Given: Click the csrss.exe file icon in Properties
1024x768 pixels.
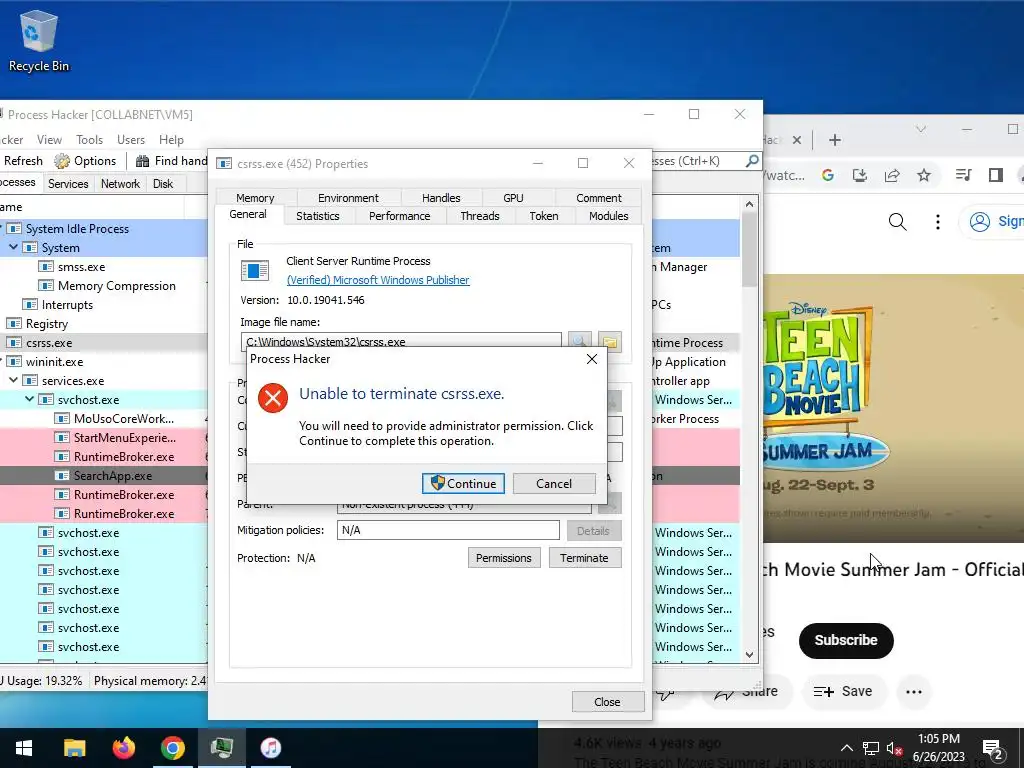Looking at the screenshot, I should tap(255, 270).
